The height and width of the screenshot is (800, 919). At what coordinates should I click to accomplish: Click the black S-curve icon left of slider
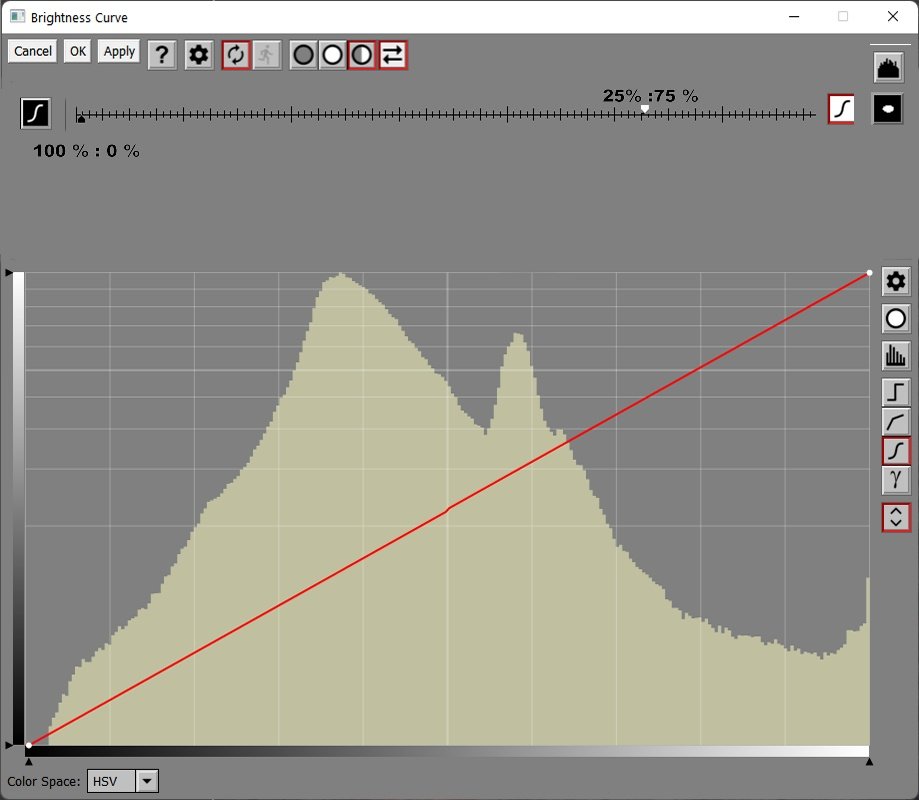click(35, 113)
